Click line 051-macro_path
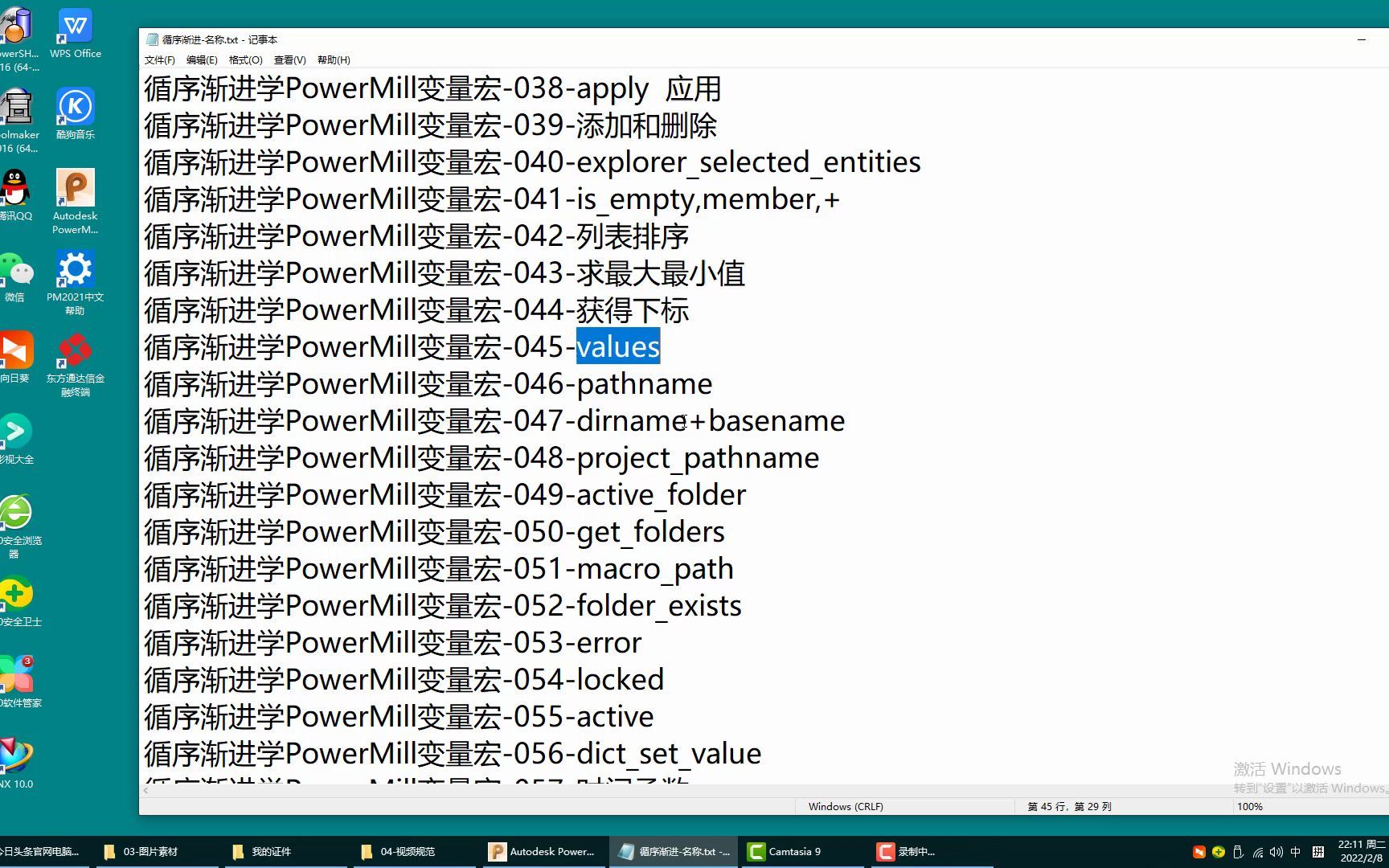 click(x=439, y=569)
